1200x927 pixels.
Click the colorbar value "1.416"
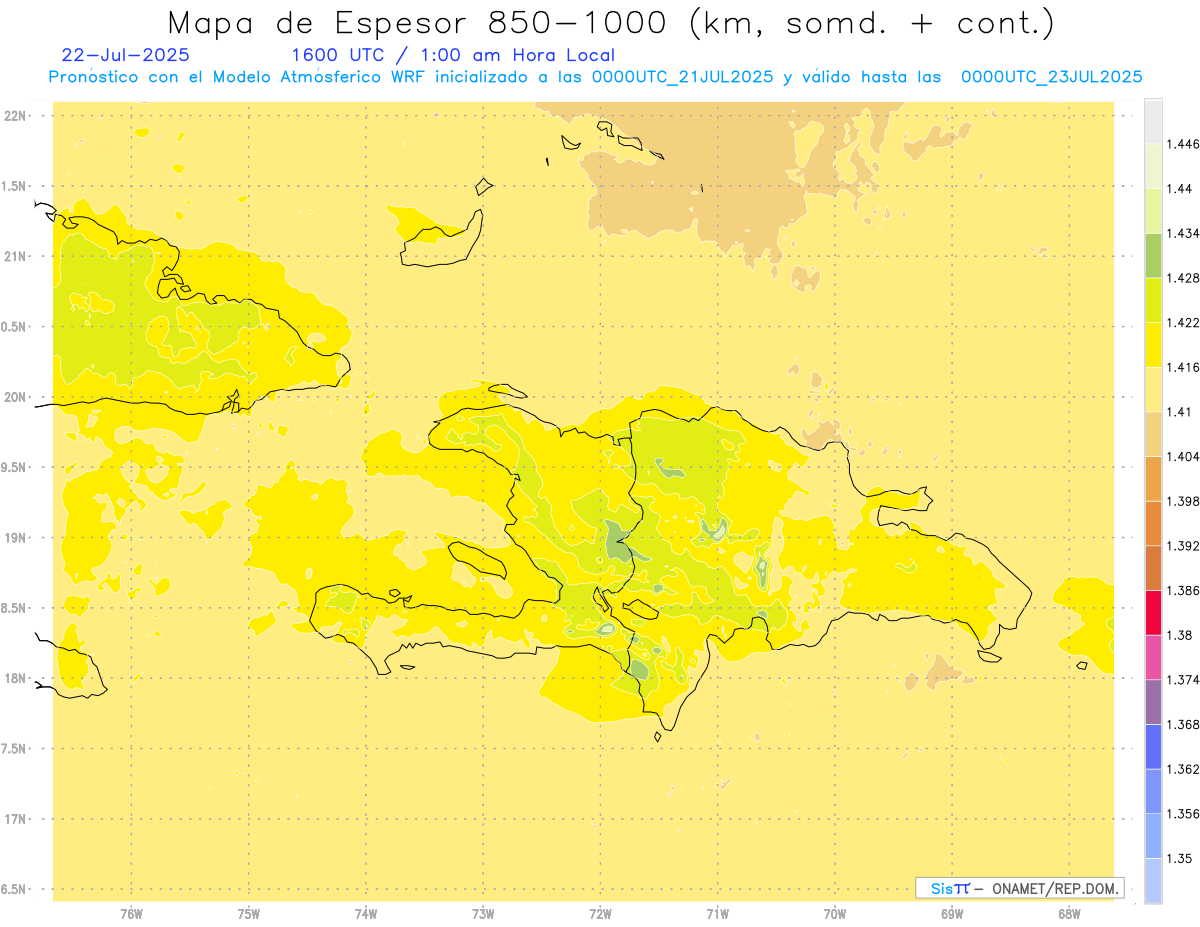pyautogui.click(x=1183, y=367)
